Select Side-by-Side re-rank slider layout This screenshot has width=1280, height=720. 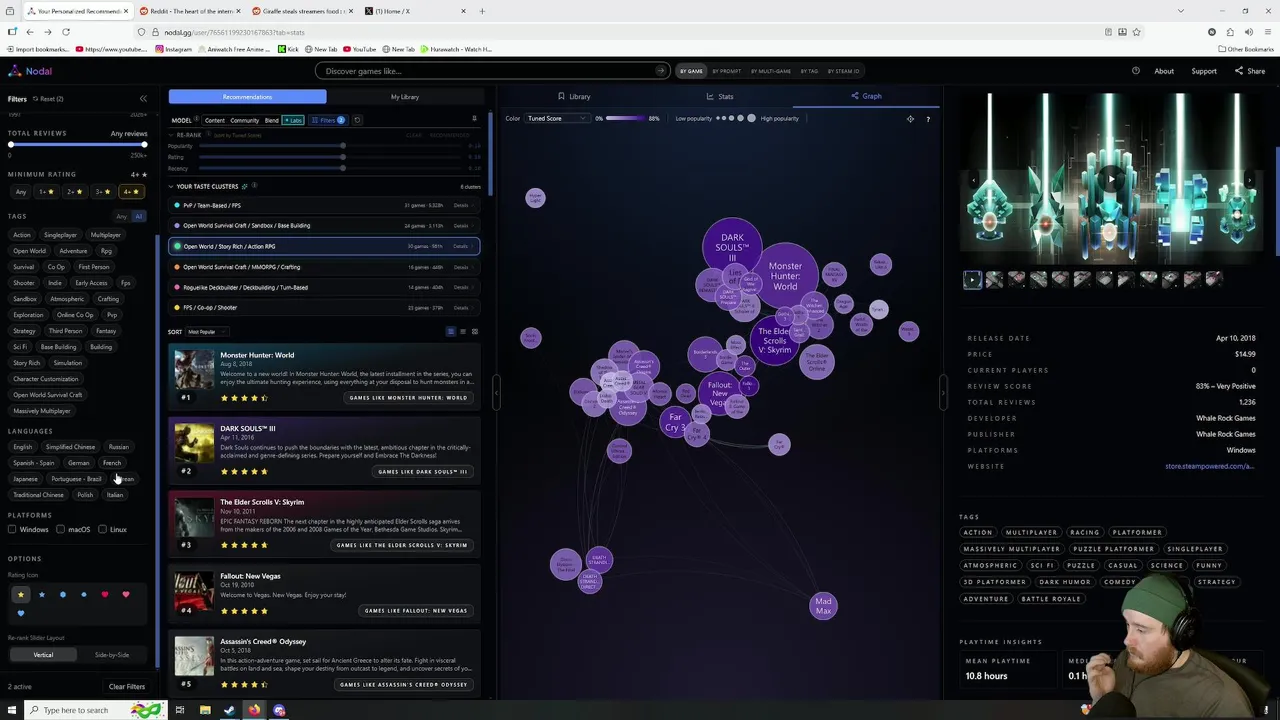click(x=112, y=655)
